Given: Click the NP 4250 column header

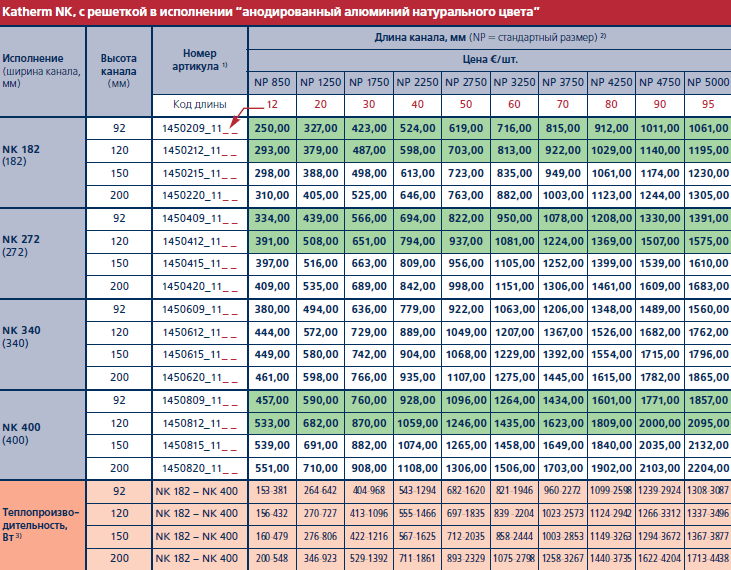Looking at the screenshot, I should click(611, 82).
